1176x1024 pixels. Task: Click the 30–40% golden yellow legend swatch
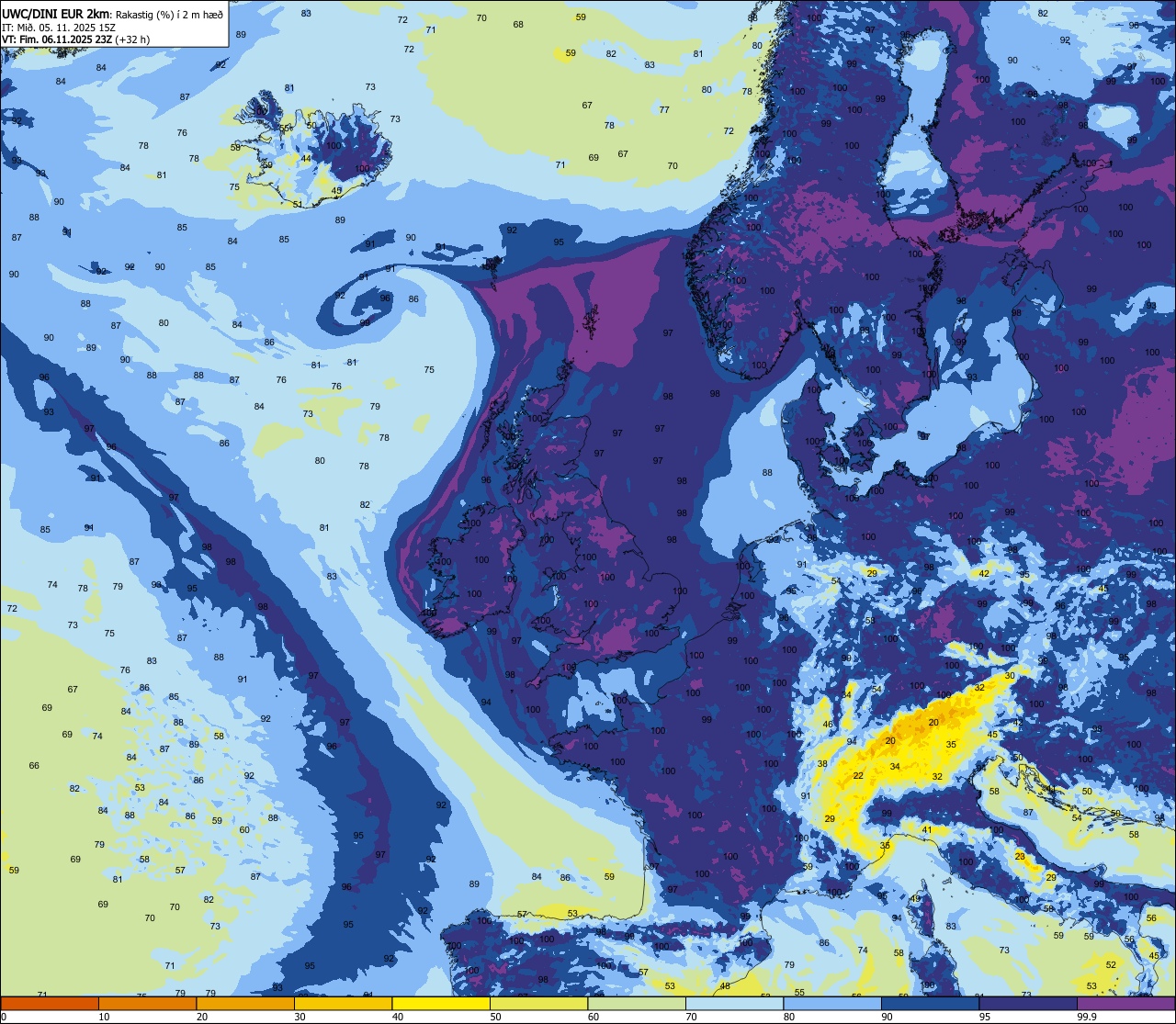[x=343, y=1003]
